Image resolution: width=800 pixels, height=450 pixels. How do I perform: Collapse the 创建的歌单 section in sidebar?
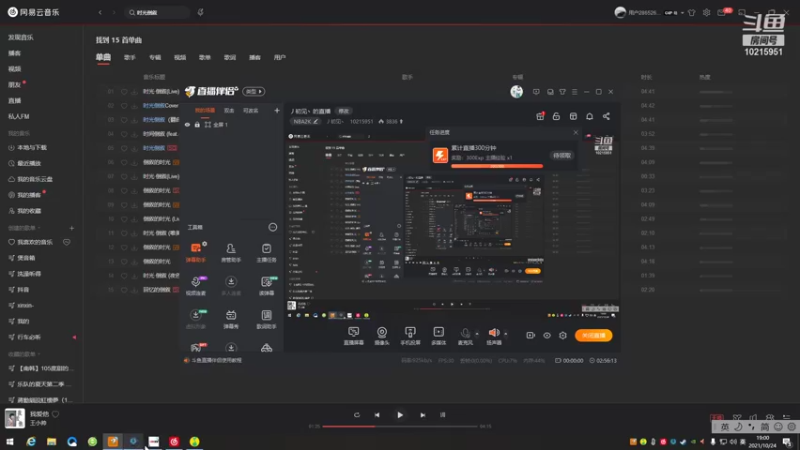(x=23, y=228)
